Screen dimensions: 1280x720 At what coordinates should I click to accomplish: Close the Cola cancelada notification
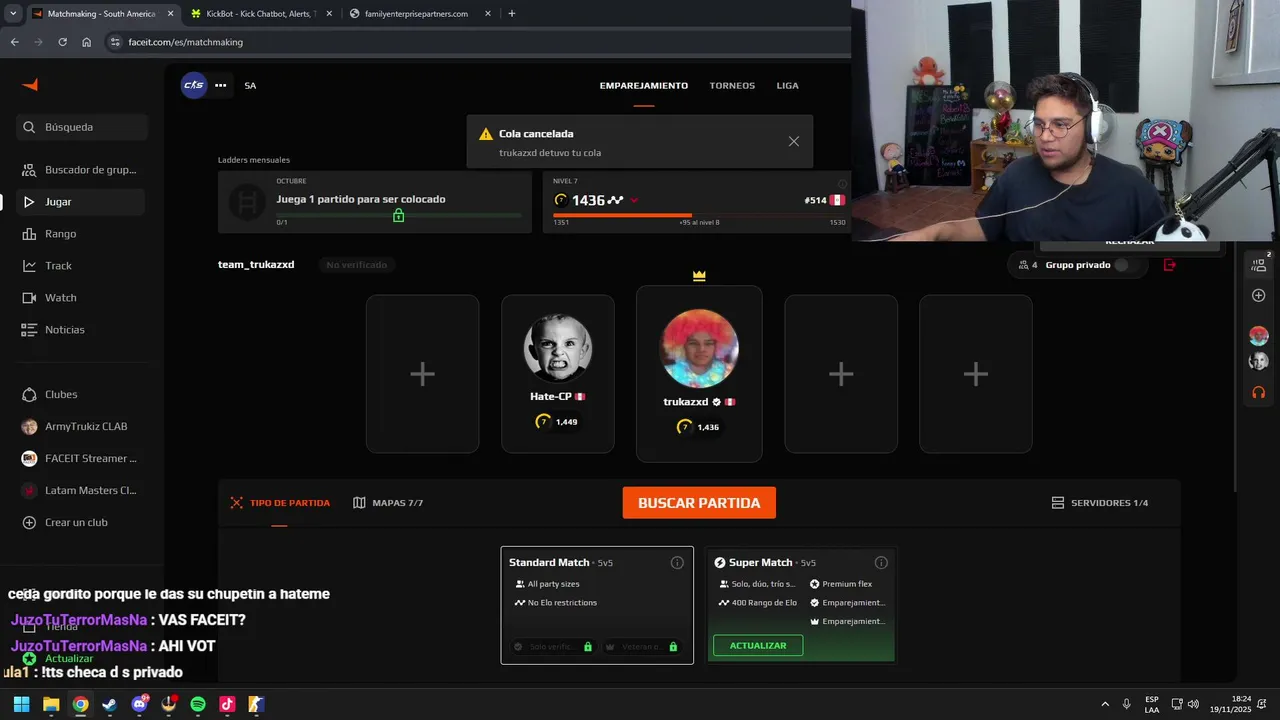[x=794, y=141]
